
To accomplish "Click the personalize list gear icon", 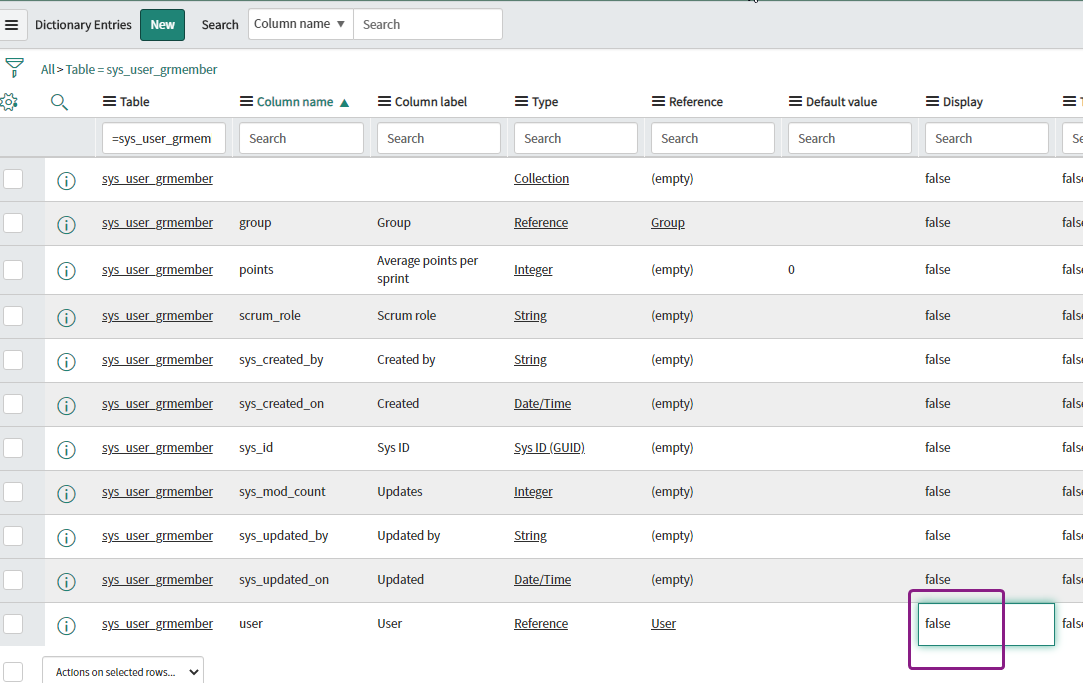I will coord(12,101).
